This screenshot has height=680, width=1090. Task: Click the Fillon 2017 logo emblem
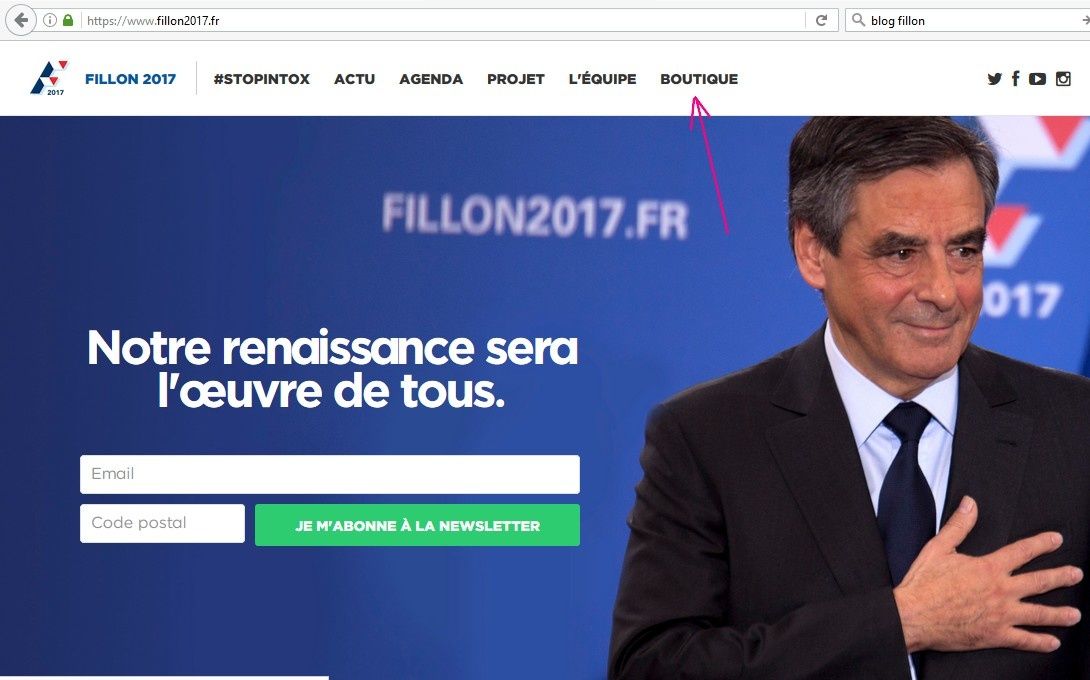point(49,78)
